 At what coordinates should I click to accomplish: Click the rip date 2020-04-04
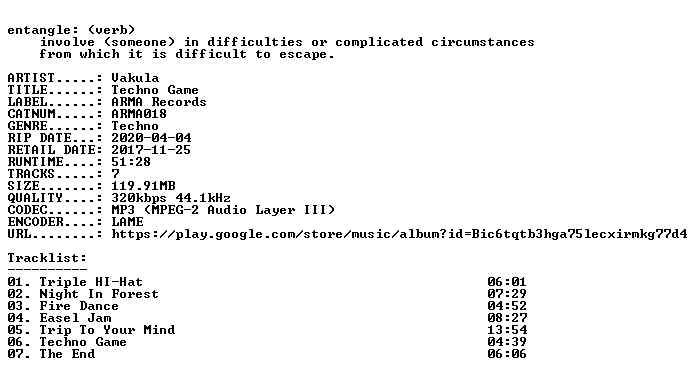coord(151,138)
